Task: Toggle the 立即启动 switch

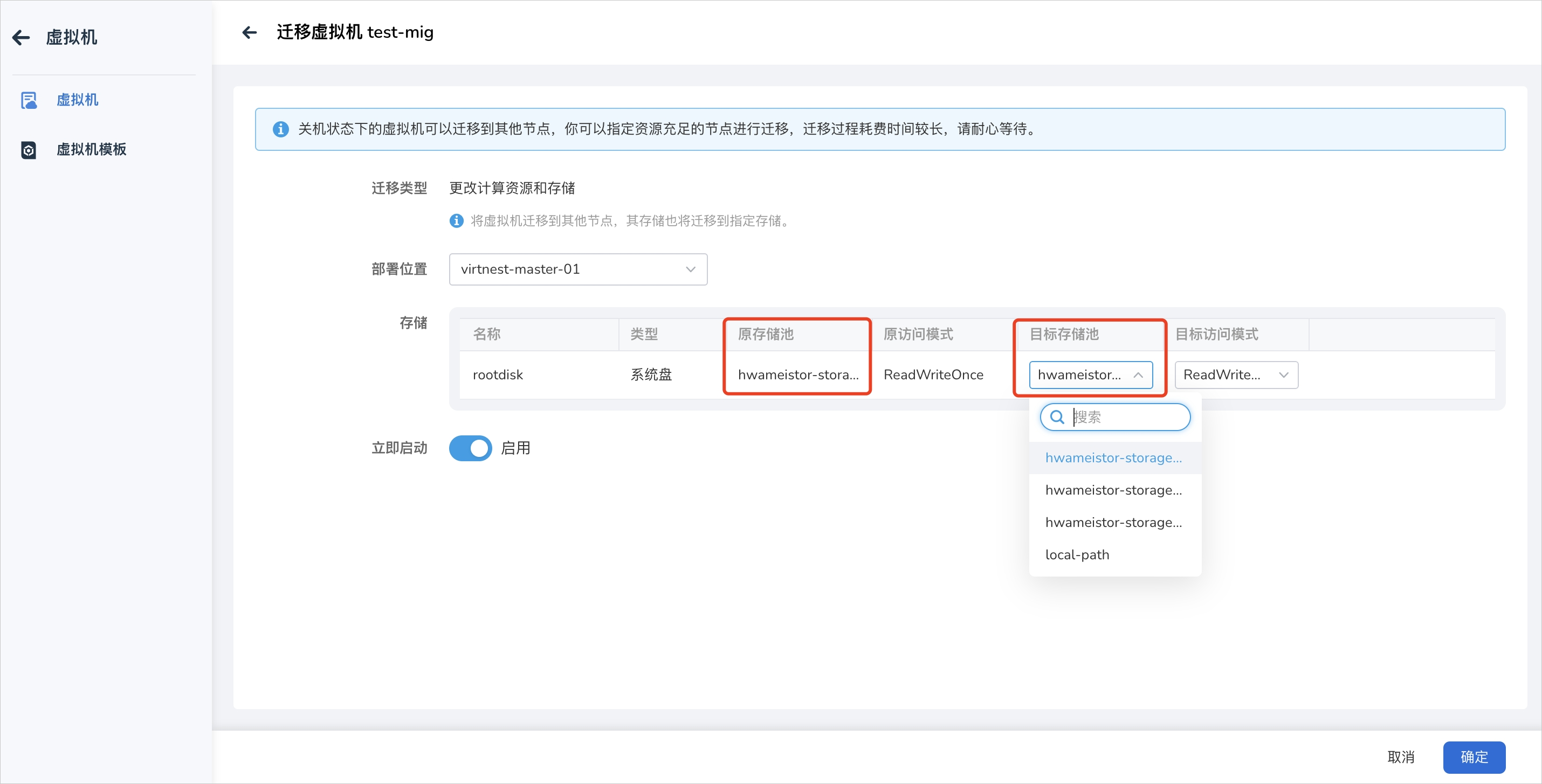Action: coord(471,448)
